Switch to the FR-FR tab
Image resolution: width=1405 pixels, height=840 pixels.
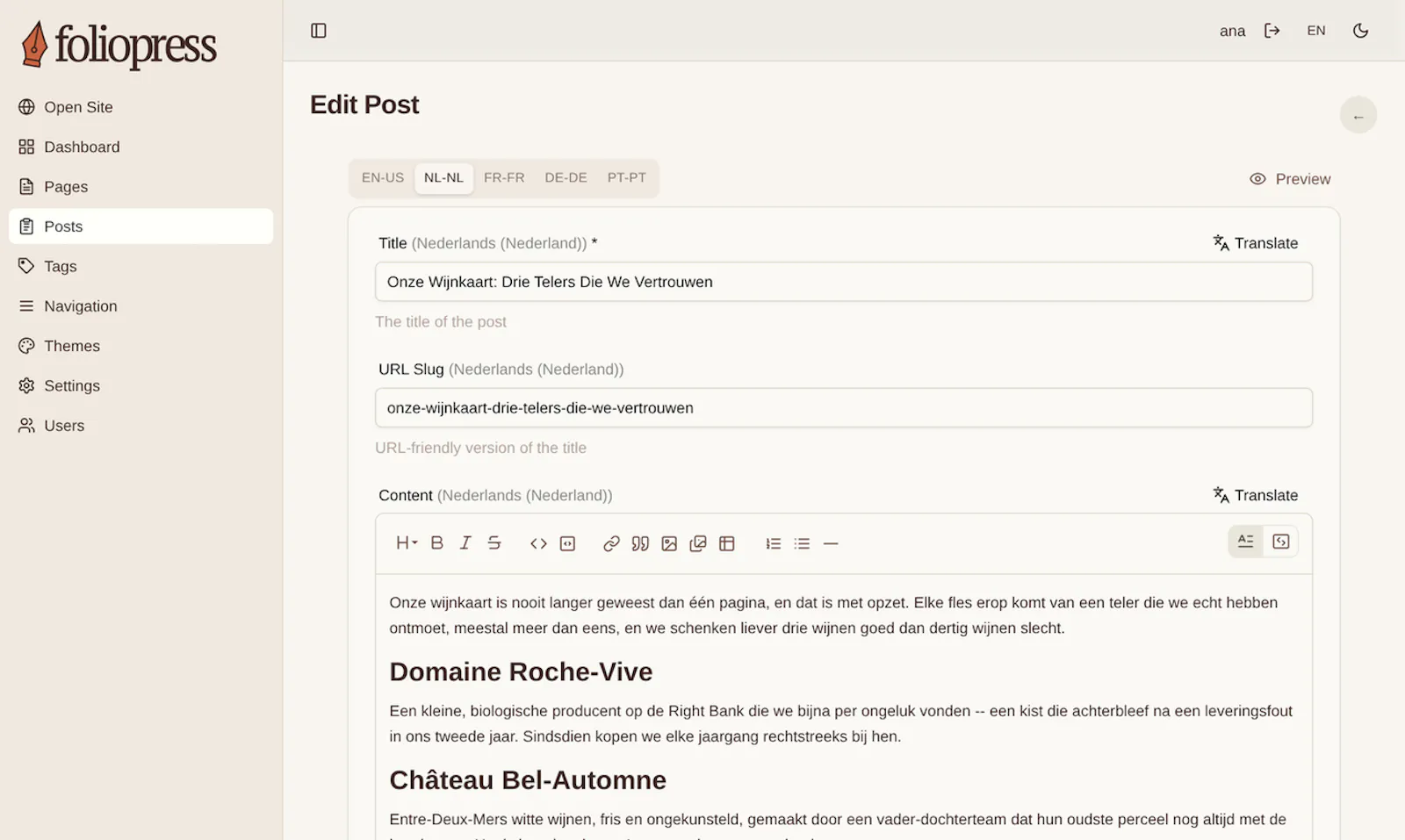click(x=504, y=177)
